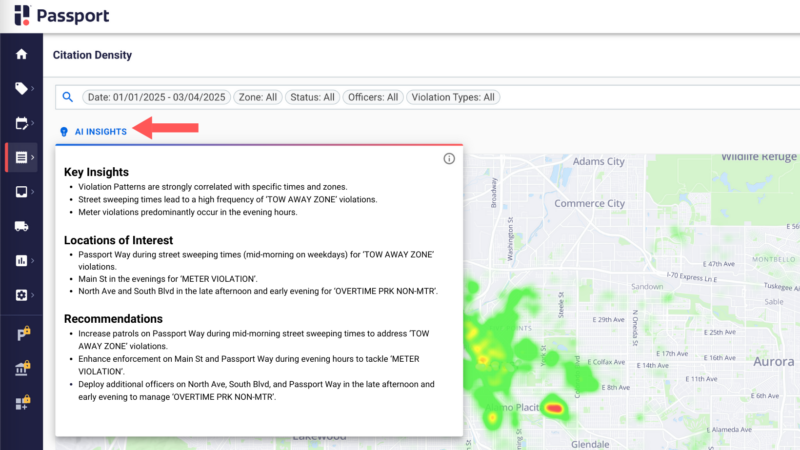The width and height of the screenshot is (800, 450).
Task: Click the locked add-apps grid icon
Action: click(21, 404)
